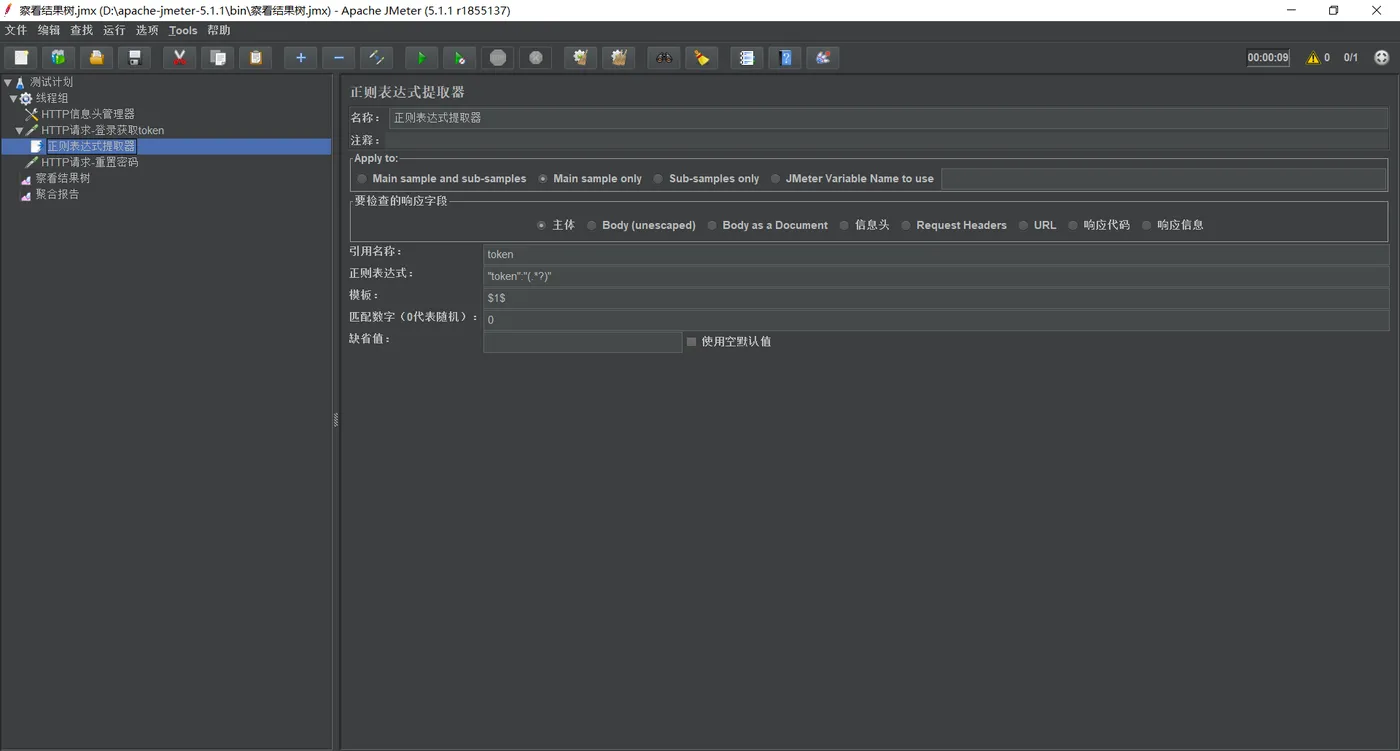Image resolution: width=1400 pixels, height=751 pixels.
Task: Stop the running test
Action: coord(497,58)
